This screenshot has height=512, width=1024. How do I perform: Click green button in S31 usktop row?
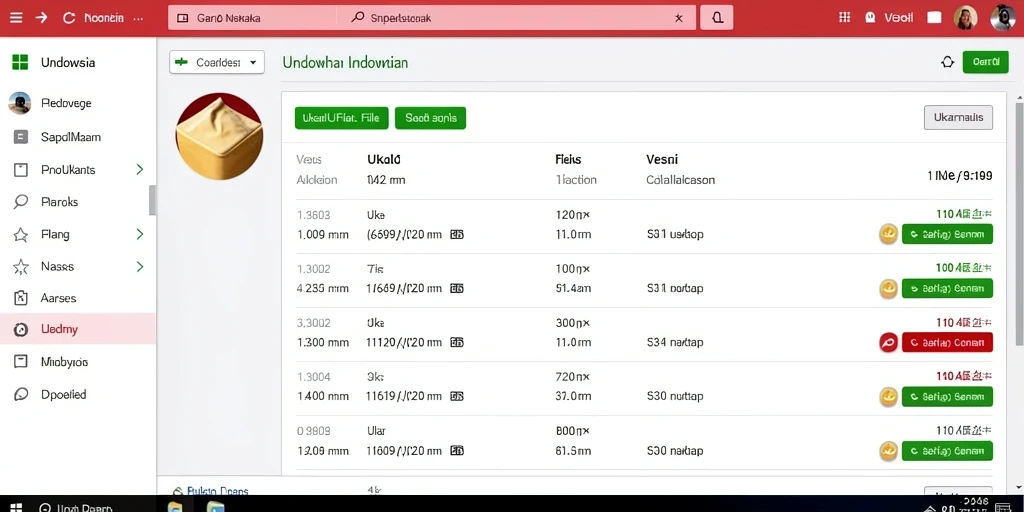click(947, 234)
